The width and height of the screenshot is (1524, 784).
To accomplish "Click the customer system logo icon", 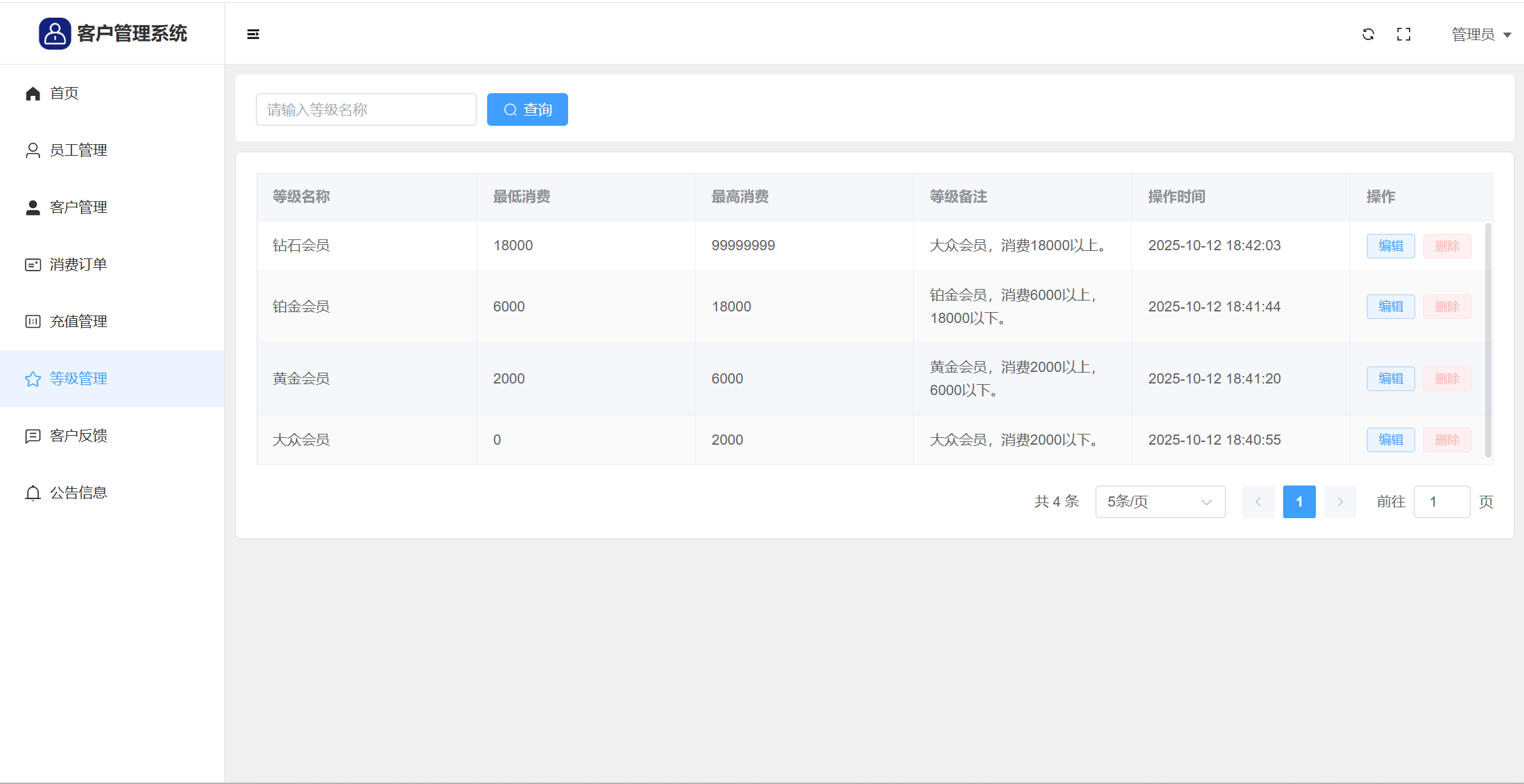I will [55, 33].
